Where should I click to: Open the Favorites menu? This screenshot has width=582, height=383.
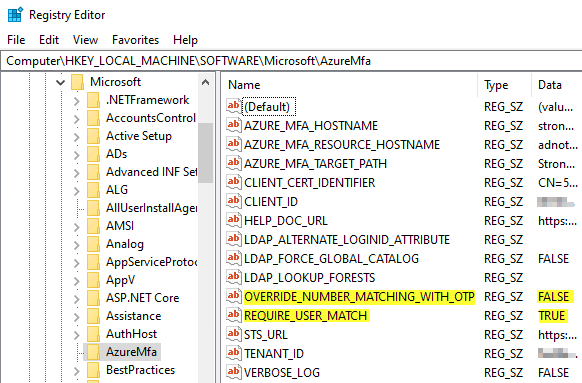[135, 40]
